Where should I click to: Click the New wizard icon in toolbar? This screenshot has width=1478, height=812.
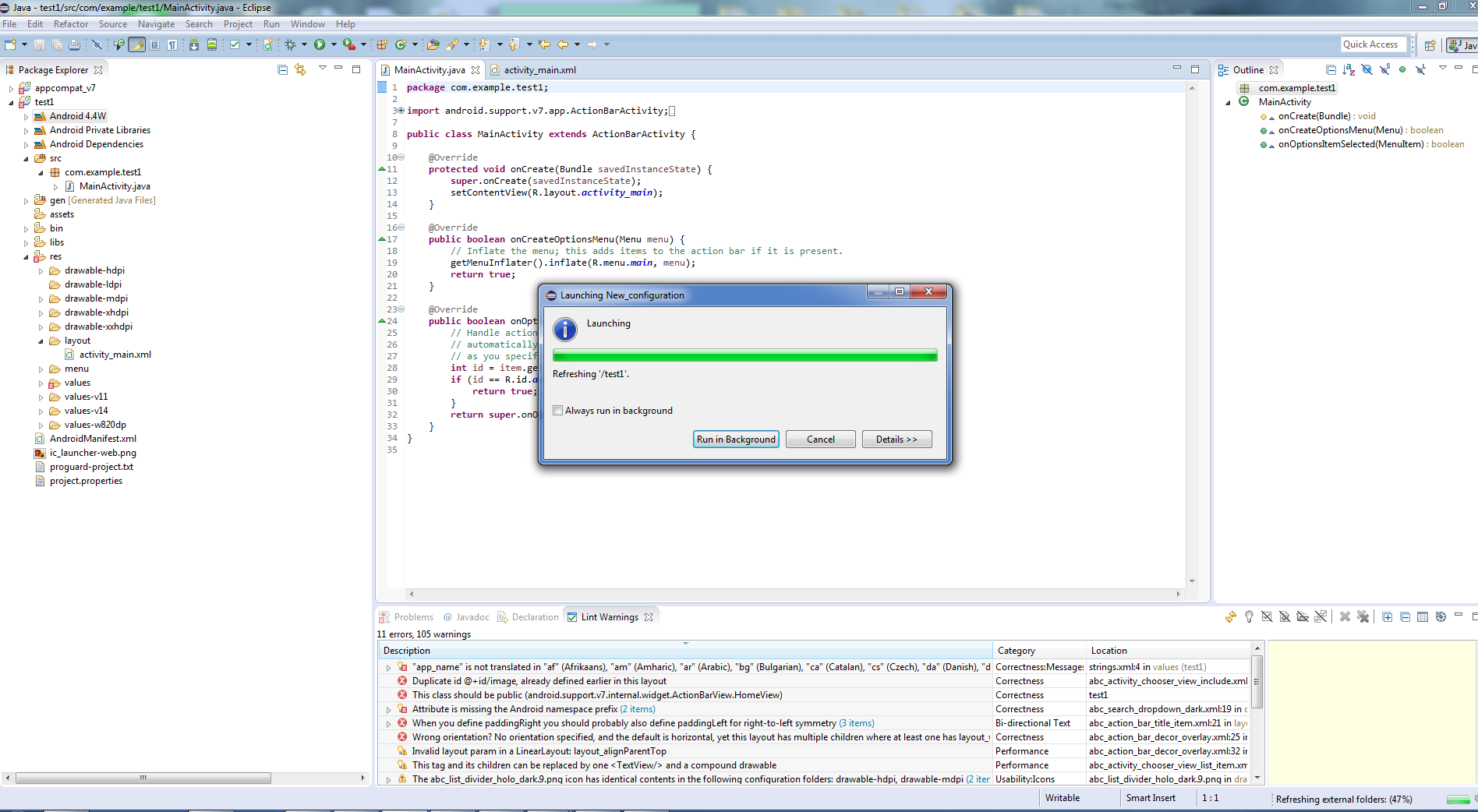10,45
